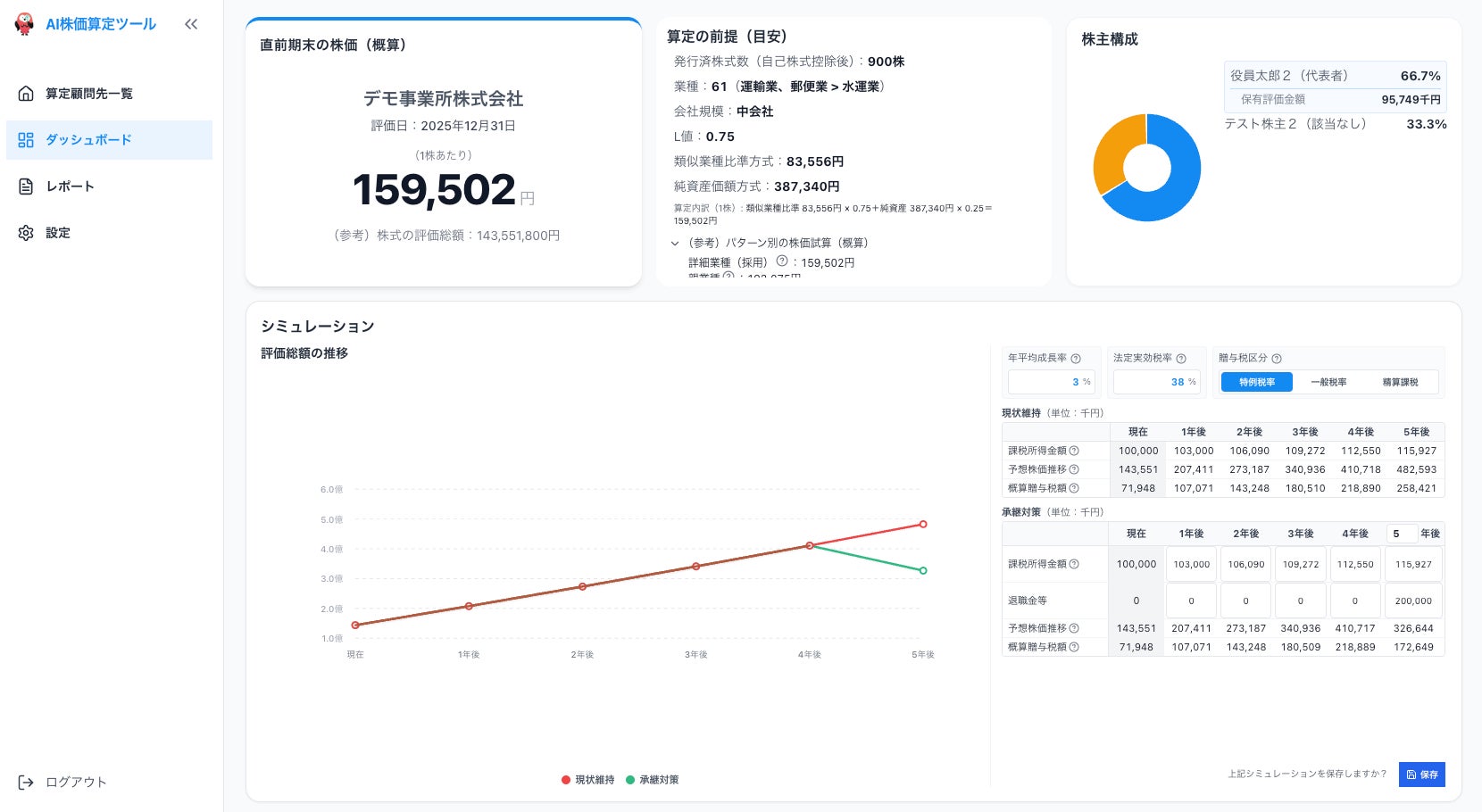Click the help icon next to 年平均成長率
Screen dimensions: 1482x812
[1076, 359]
